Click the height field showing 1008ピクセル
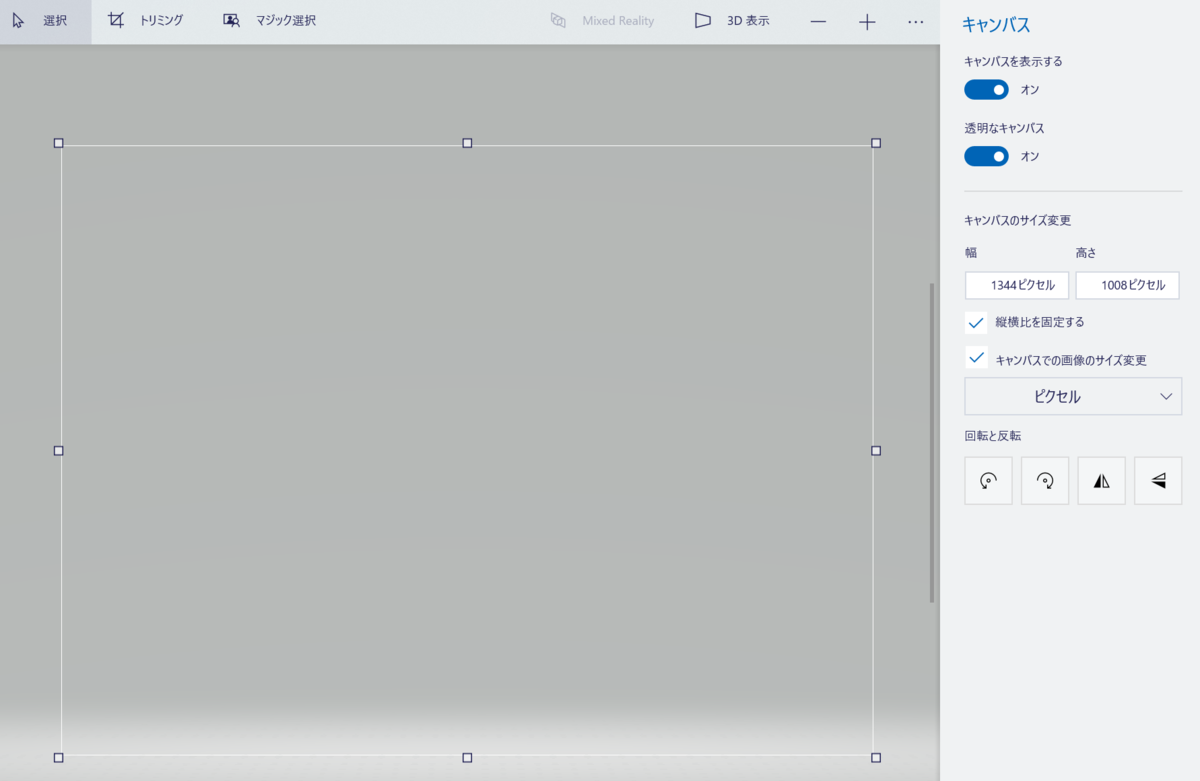Image resolution: width=1200 pixels, height=781 pixels. 1128,285
